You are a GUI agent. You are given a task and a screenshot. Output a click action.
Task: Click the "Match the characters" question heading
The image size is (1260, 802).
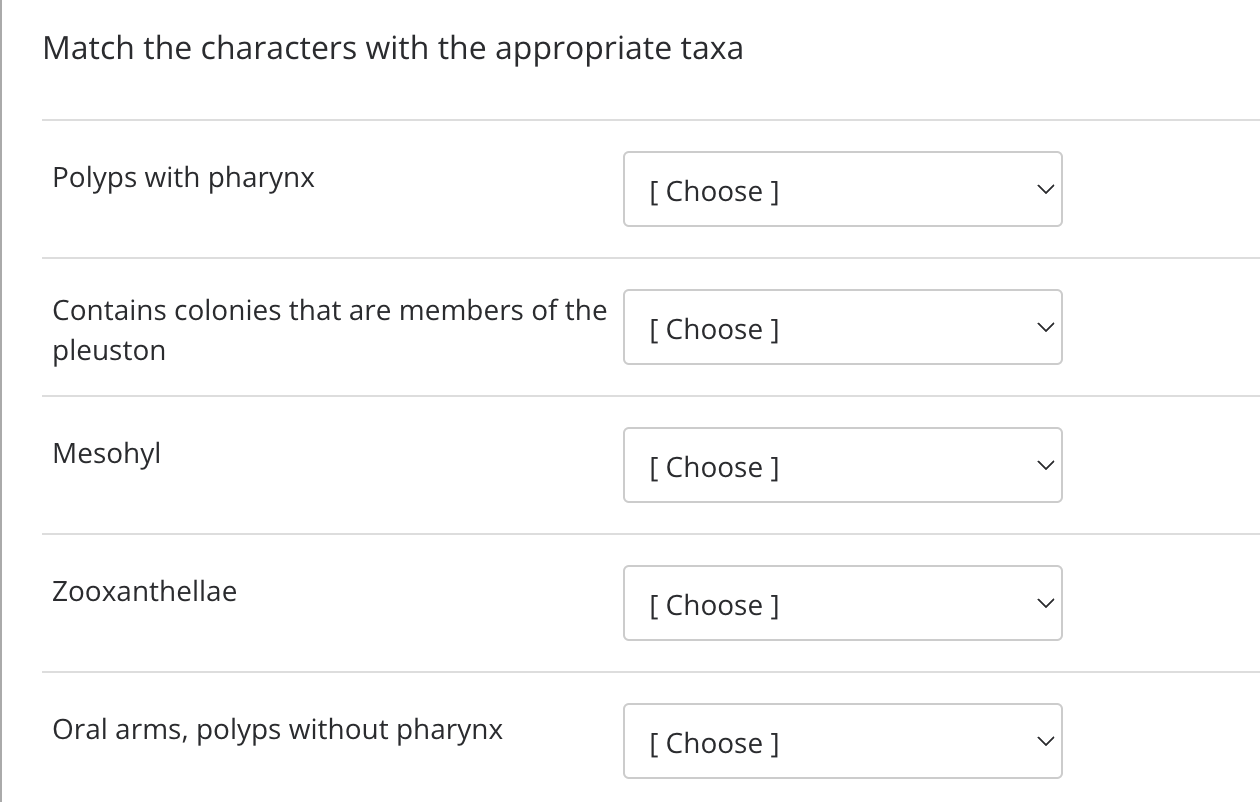(x=393, y=49)
